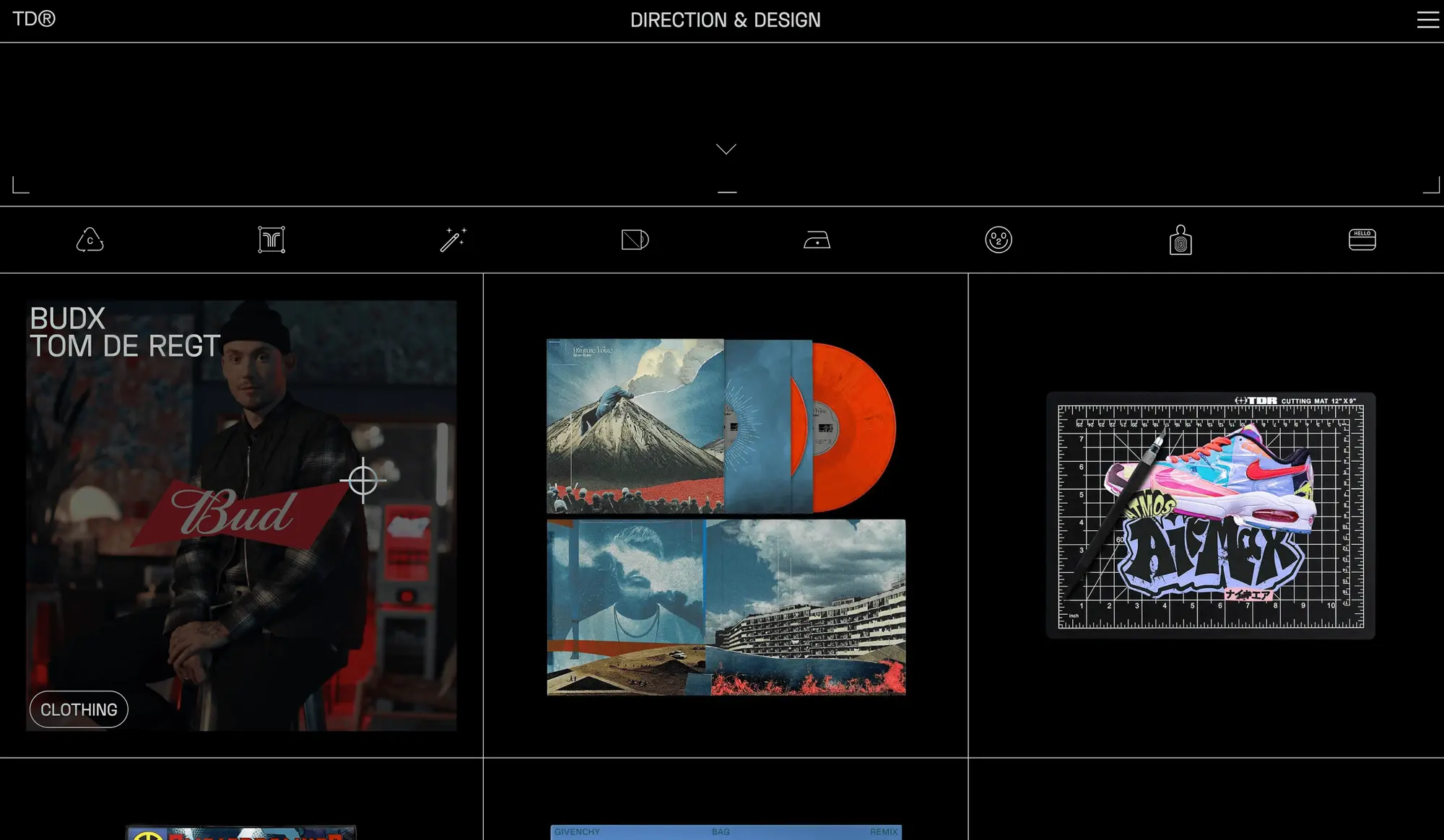Select the typography bounding-box icon
The width and height of the screenshot is (1444, 840).
[271, 240]
